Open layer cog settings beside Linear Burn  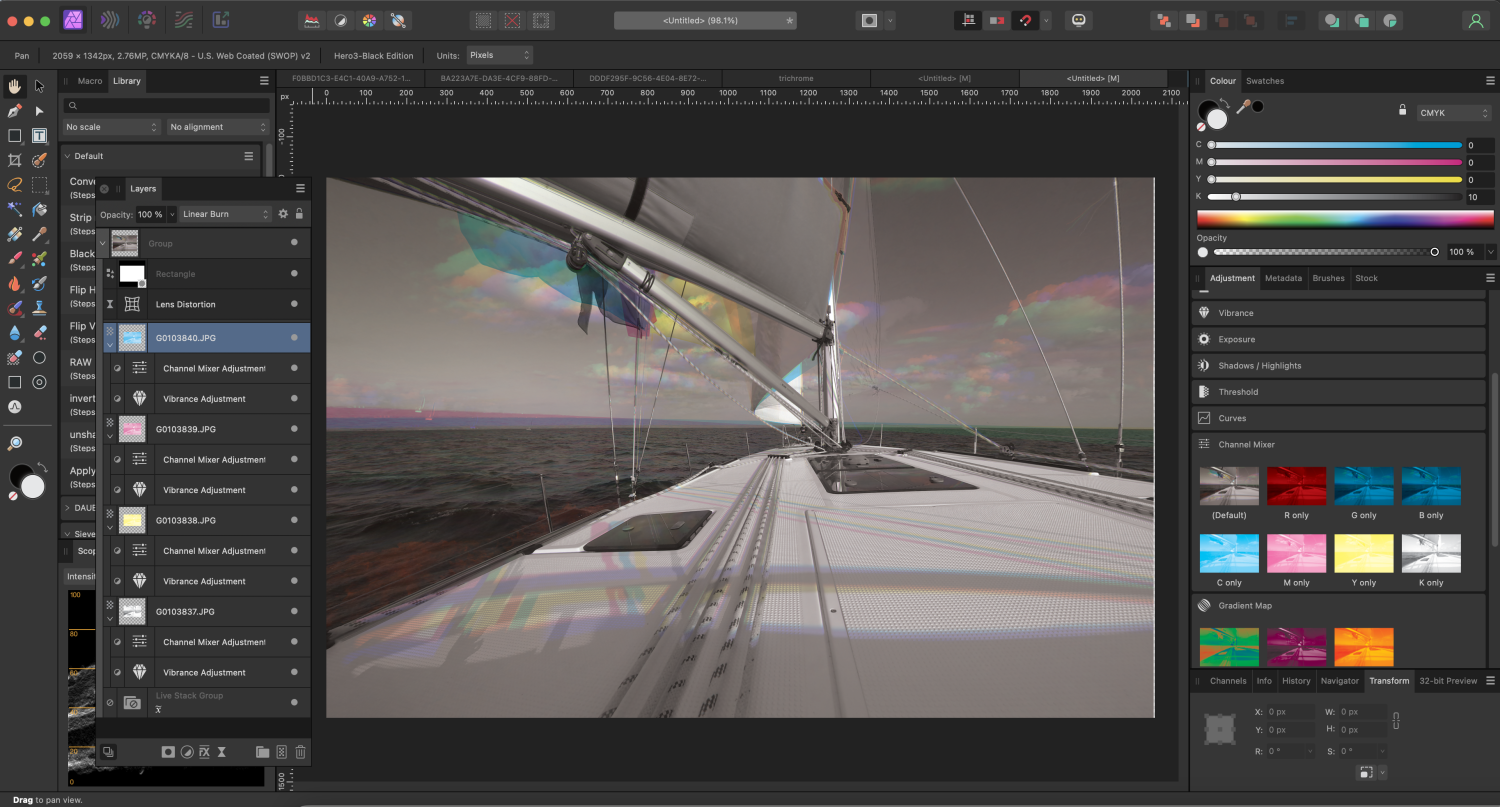283,214
